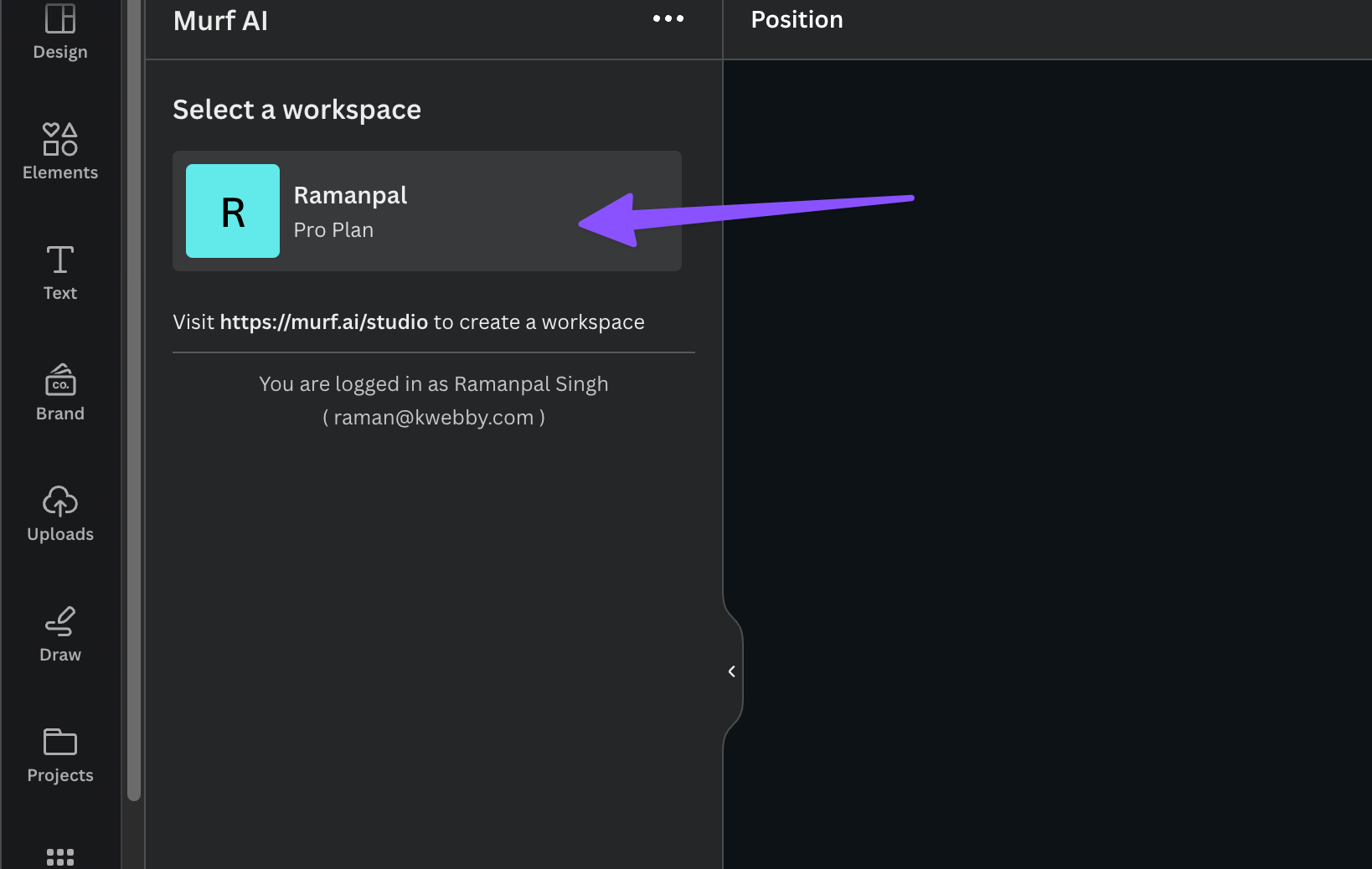
Task: Open Murf AI more options menu
Action: click(x=668, y=18)
